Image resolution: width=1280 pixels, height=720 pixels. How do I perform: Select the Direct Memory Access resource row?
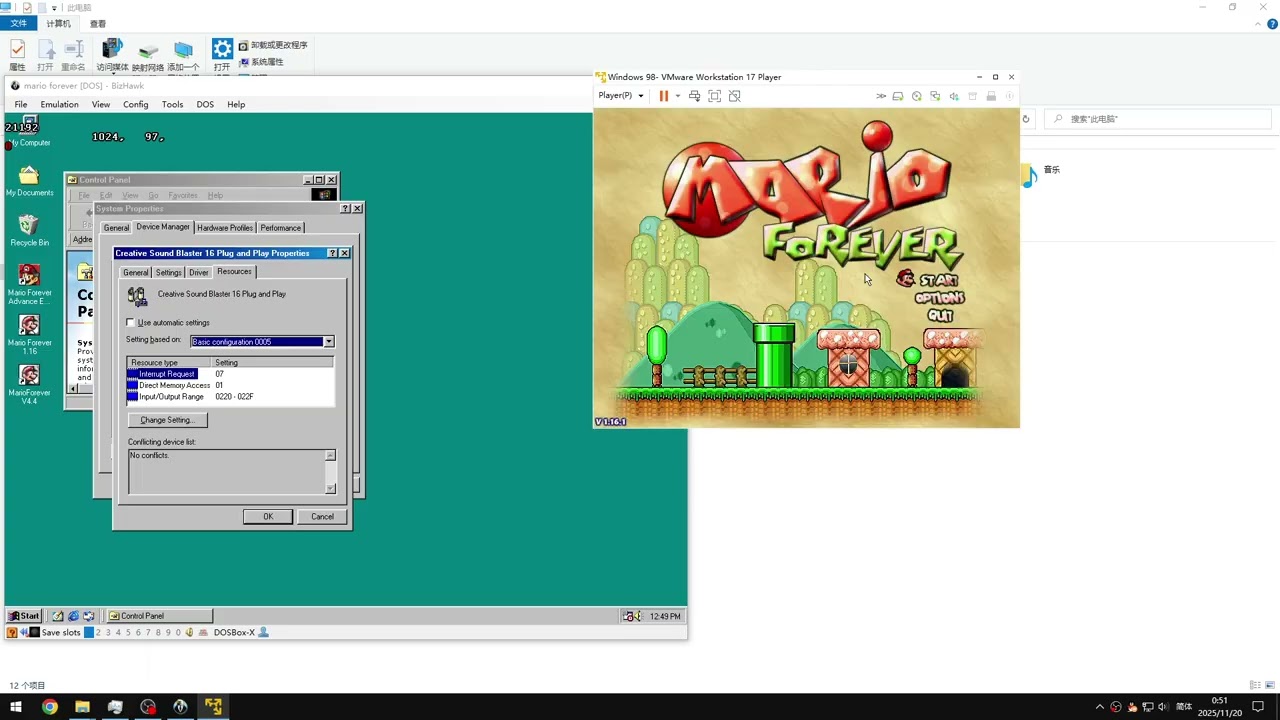point(230,385)
